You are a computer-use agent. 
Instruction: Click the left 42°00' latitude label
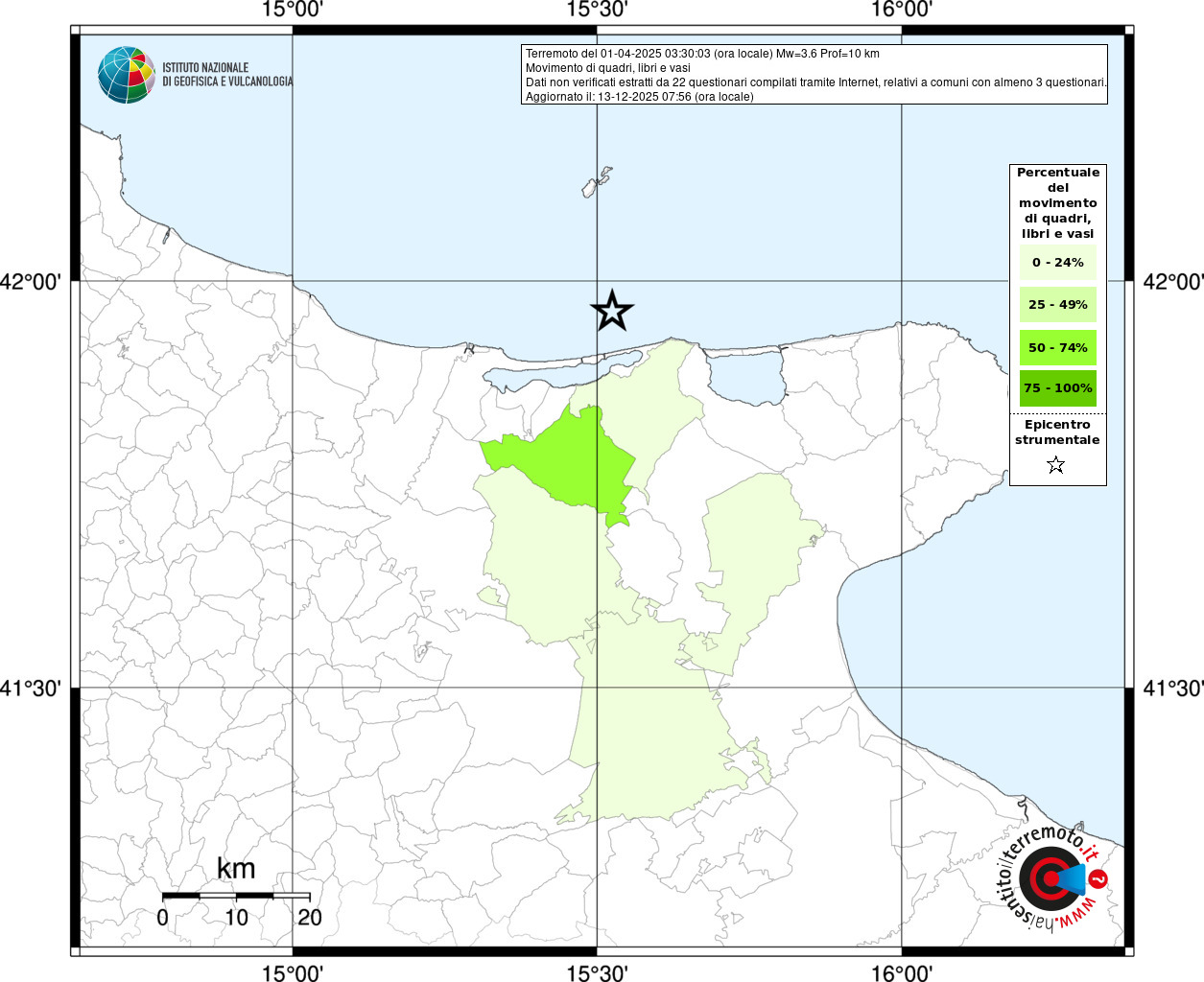tap(31, 282)
